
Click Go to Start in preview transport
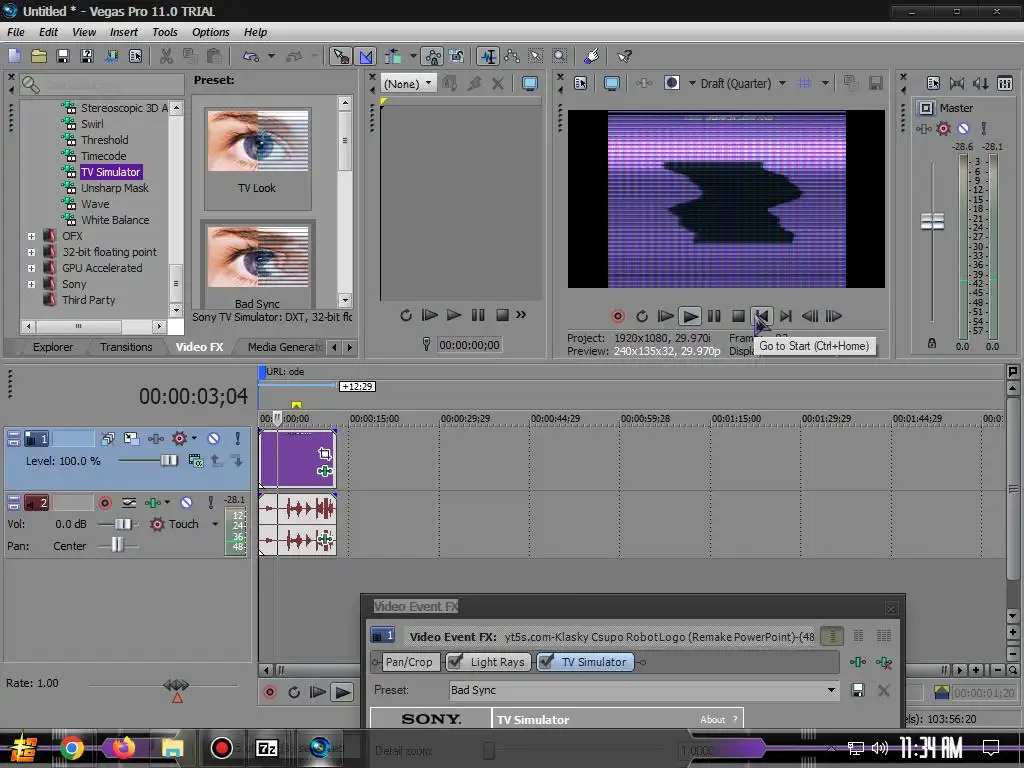tap(761, 316)
